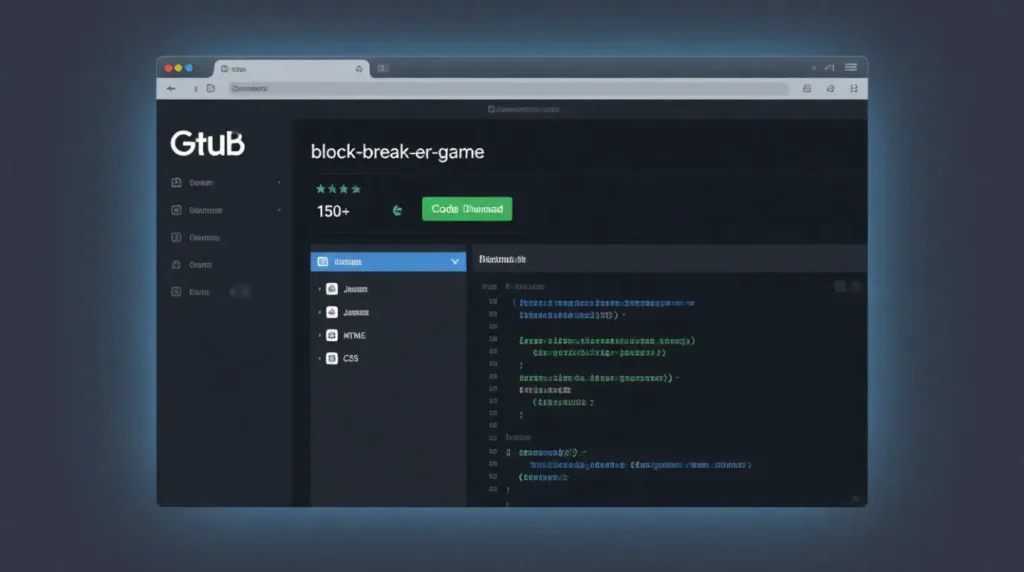
Task: Click the green star rating
Action: (x=338, y=189)
